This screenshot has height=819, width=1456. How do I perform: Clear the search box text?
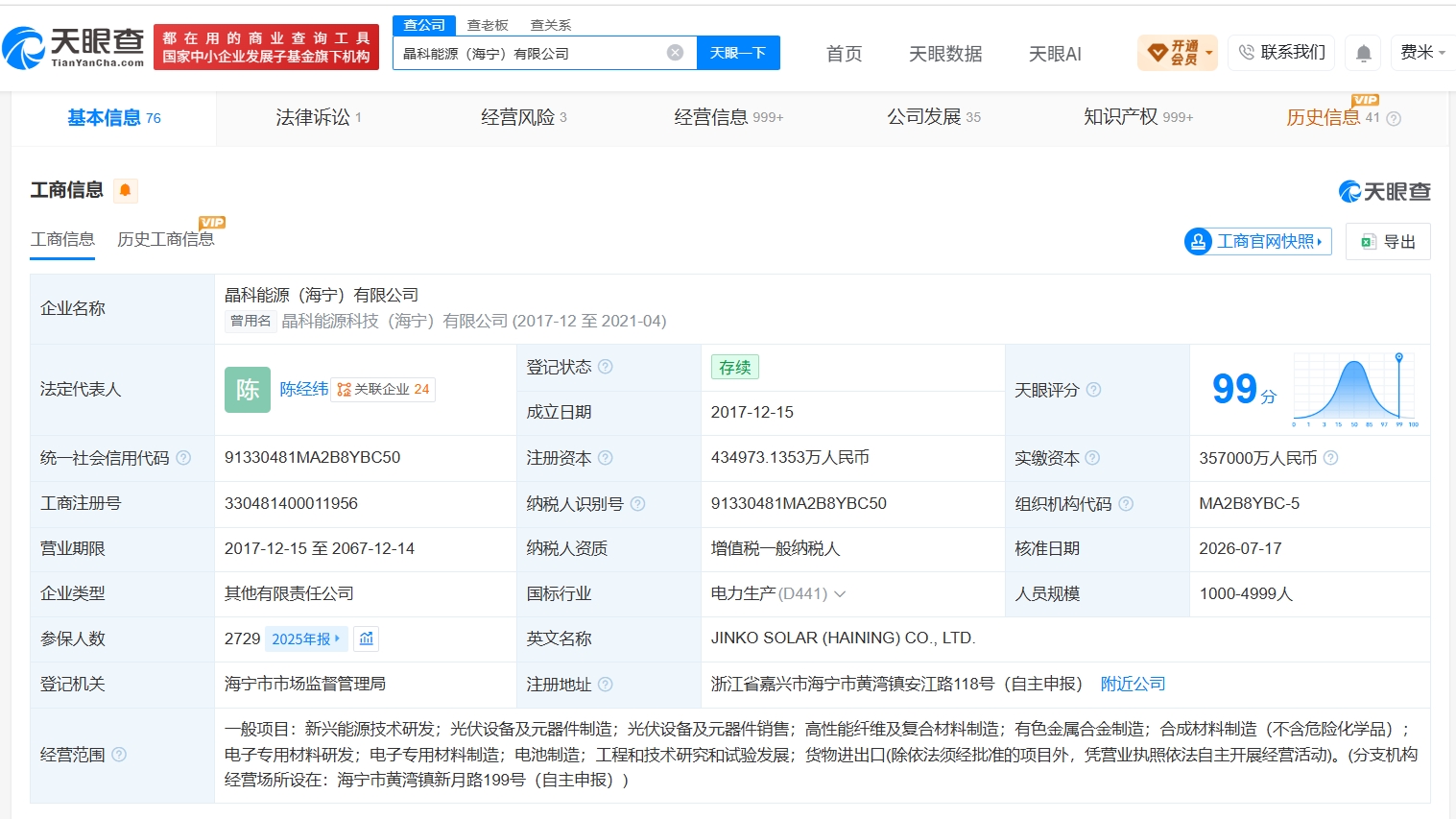[x=676, y=53]
